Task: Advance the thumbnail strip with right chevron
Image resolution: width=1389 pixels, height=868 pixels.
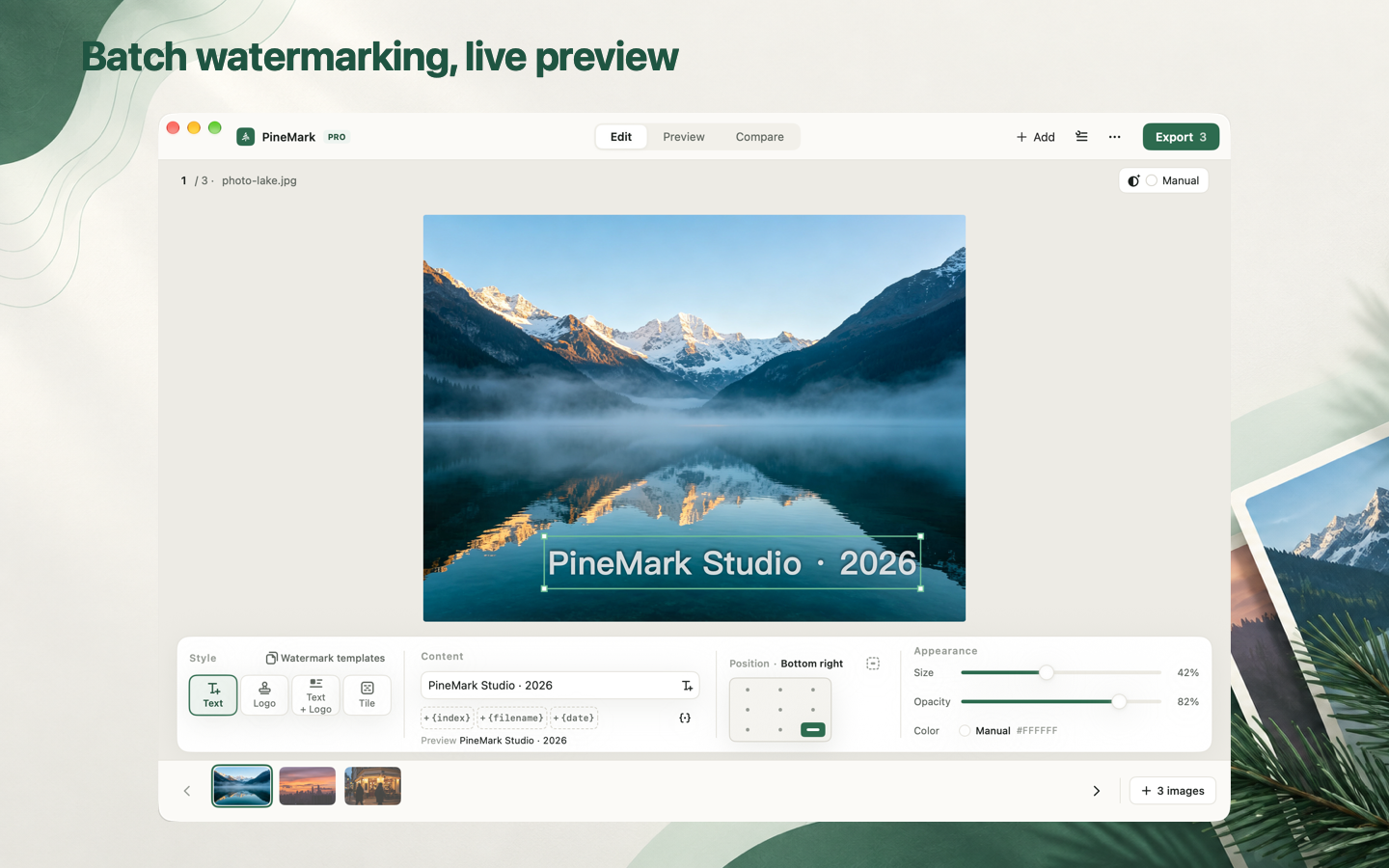Action: point(1096,791)
